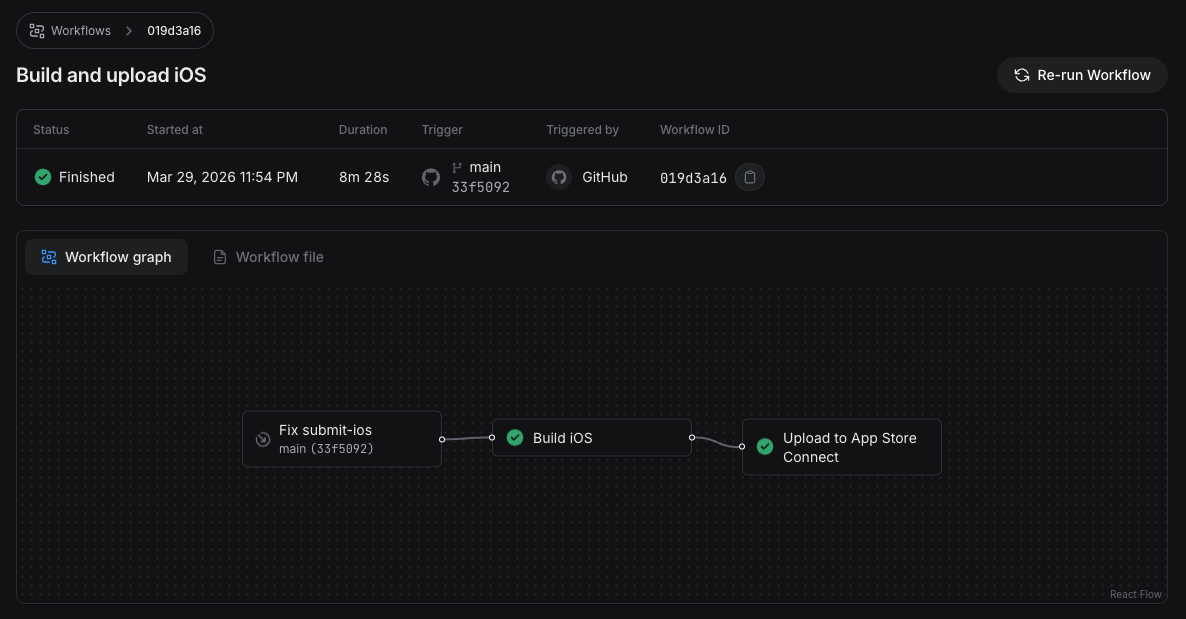Select the Fix submit-ios trigger node

tap(342, 439)
